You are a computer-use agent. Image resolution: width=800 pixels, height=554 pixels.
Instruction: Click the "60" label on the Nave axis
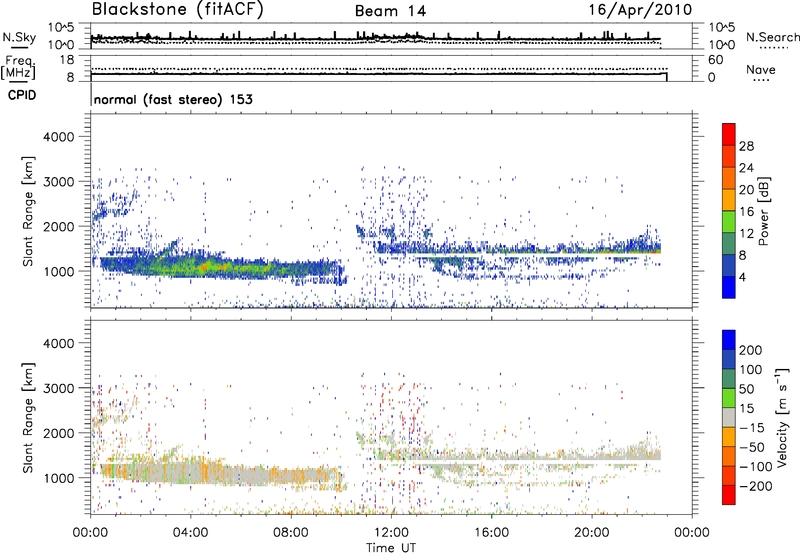tap(715, 60)
